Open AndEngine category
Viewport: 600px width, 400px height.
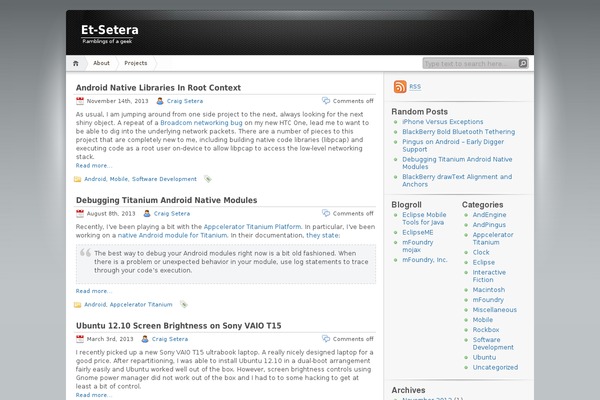489,215
